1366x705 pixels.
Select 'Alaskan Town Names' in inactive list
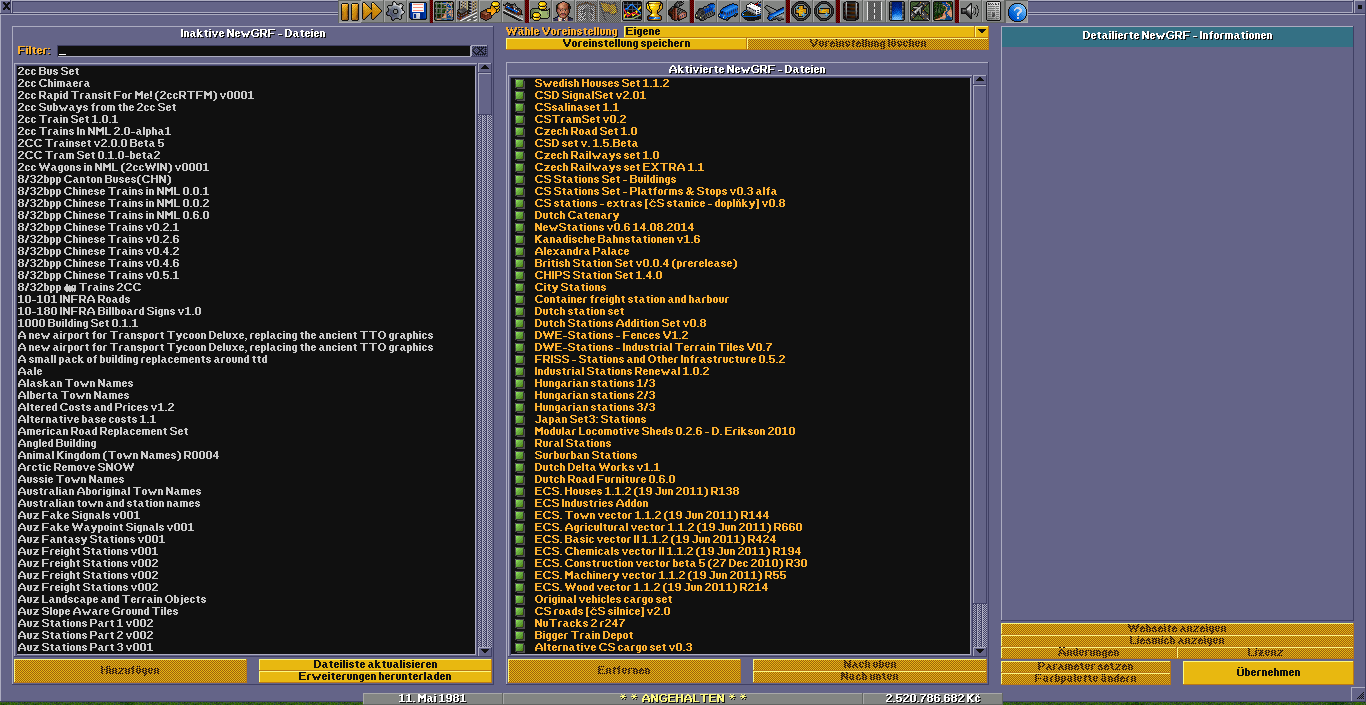coord(246,384)
